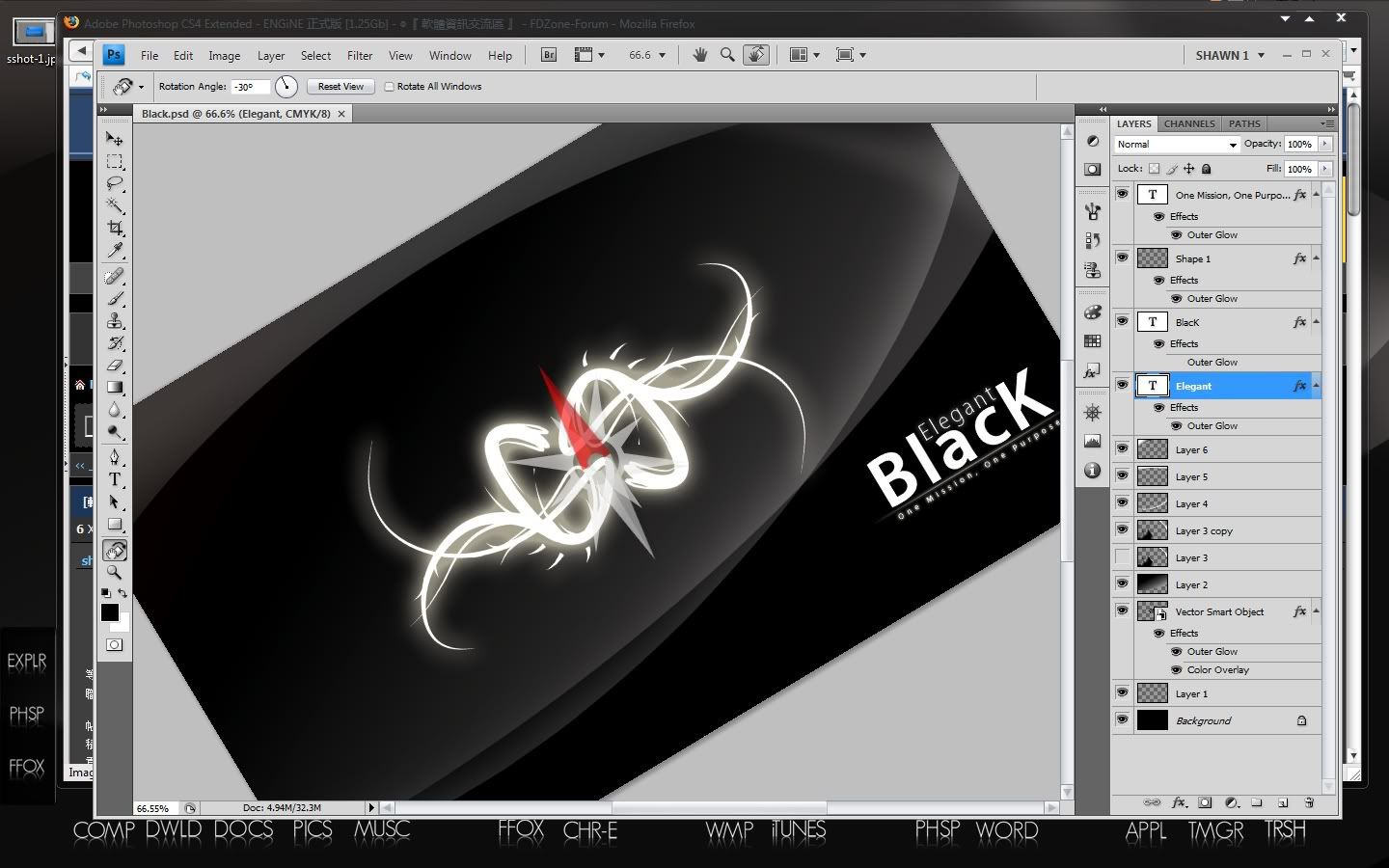
Task: Select the Blur tool
Action: tap(115, 410)
